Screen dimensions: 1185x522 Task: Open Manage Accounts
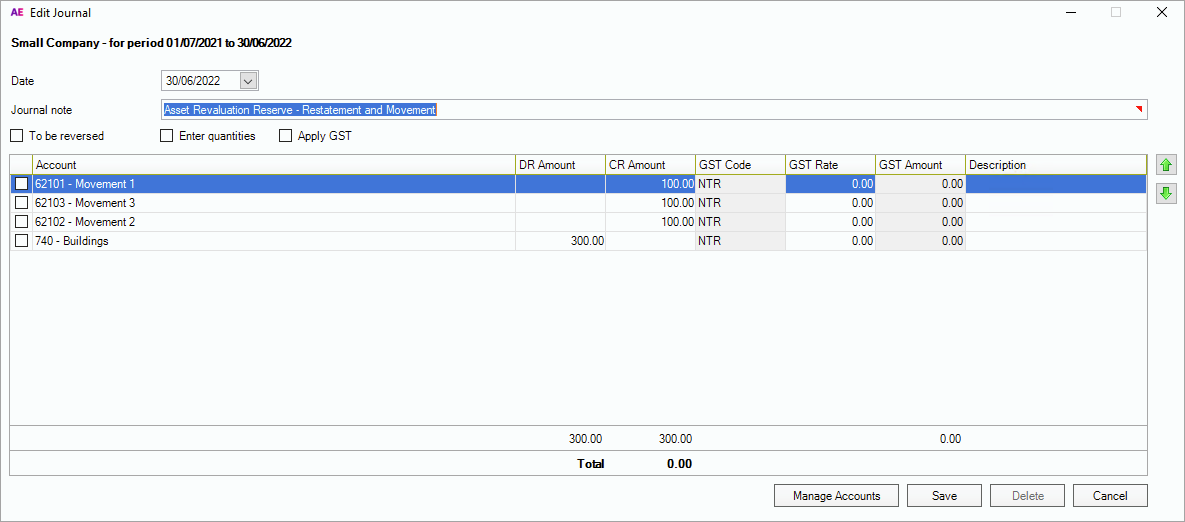coord(836,496)
